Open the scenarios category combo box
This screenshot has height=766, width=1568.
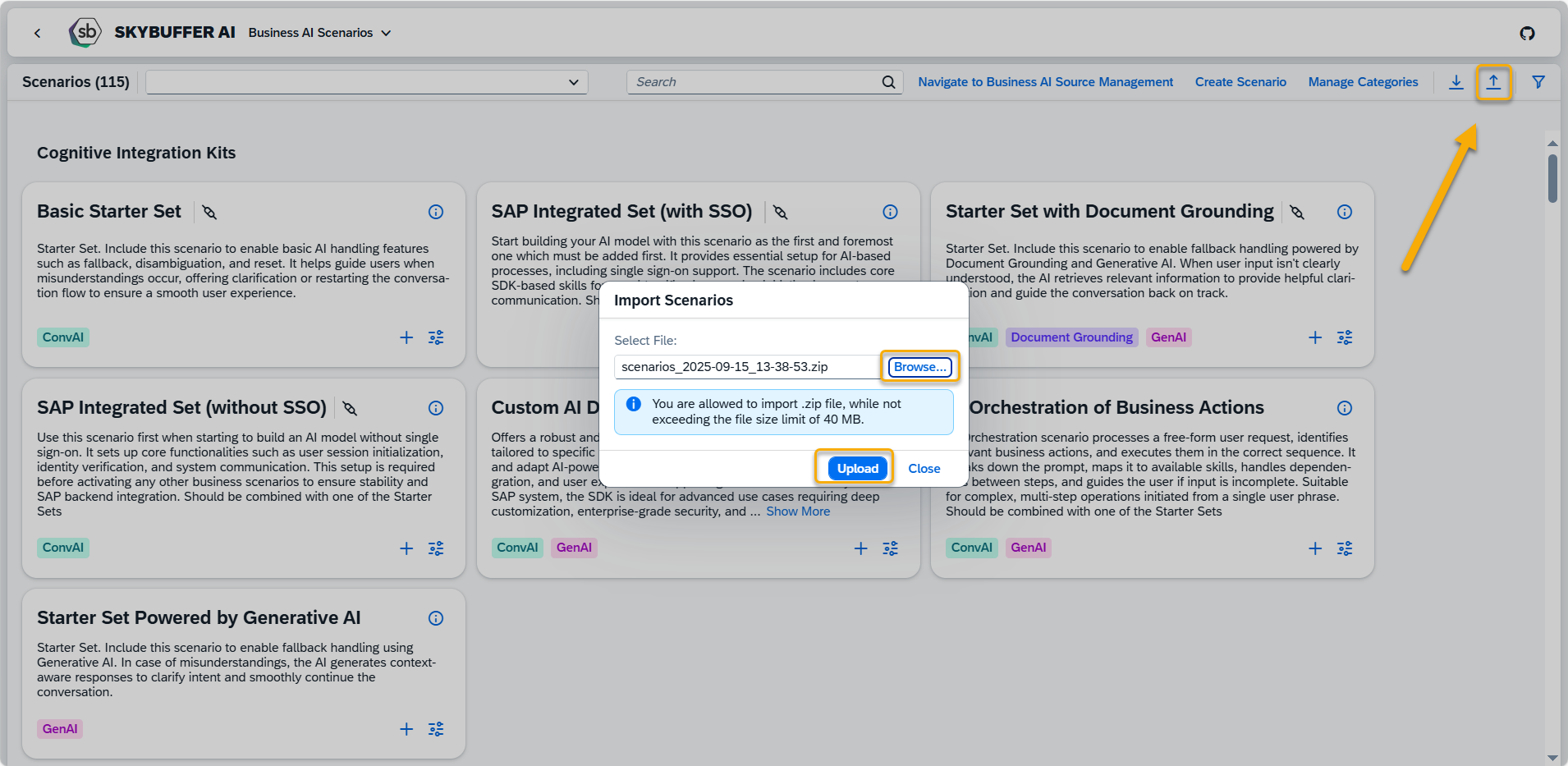[x=367, y=82]
